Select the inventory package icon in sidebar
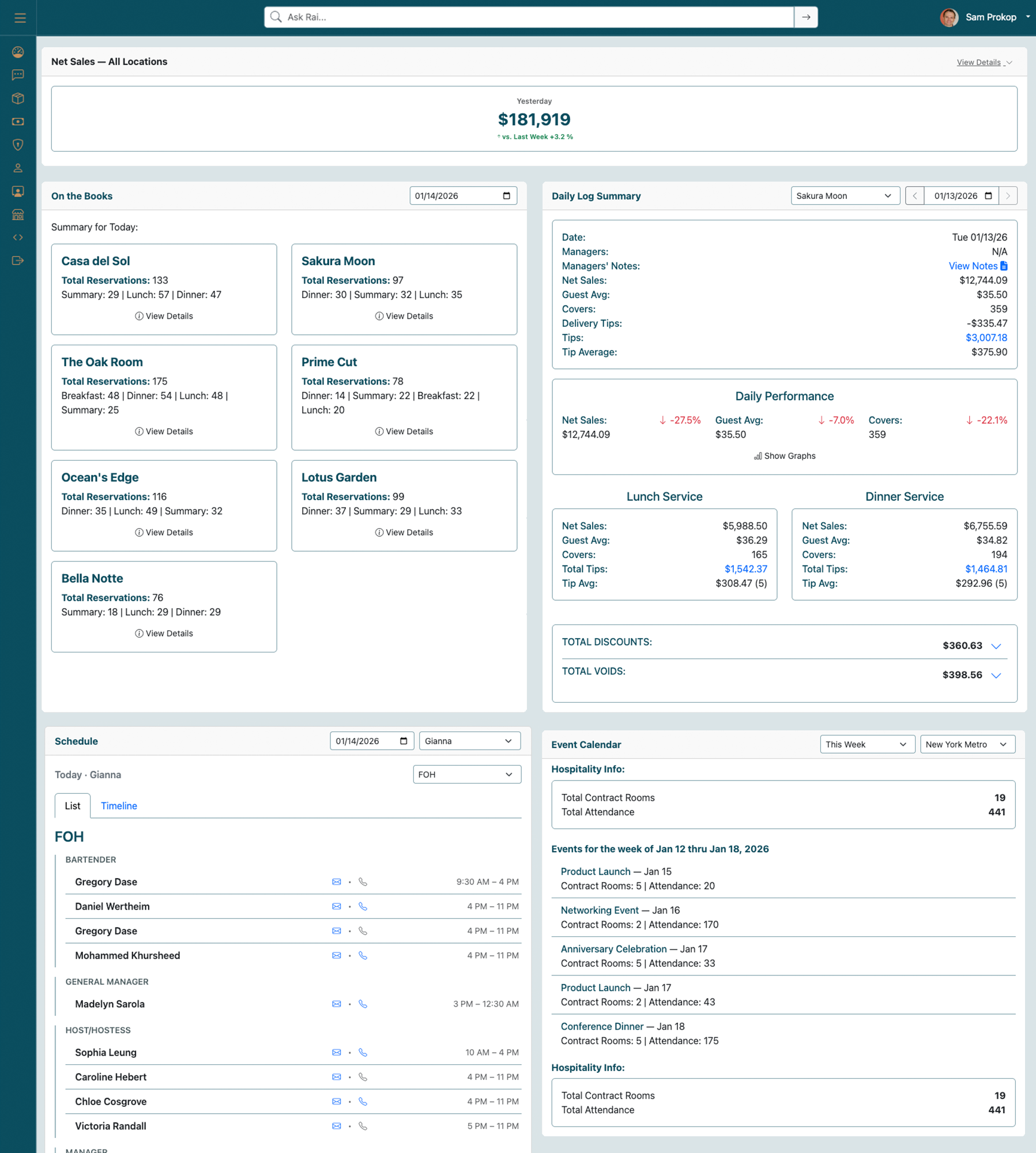This screenshot has height=1153, width=1036. [x=17, y=99]
